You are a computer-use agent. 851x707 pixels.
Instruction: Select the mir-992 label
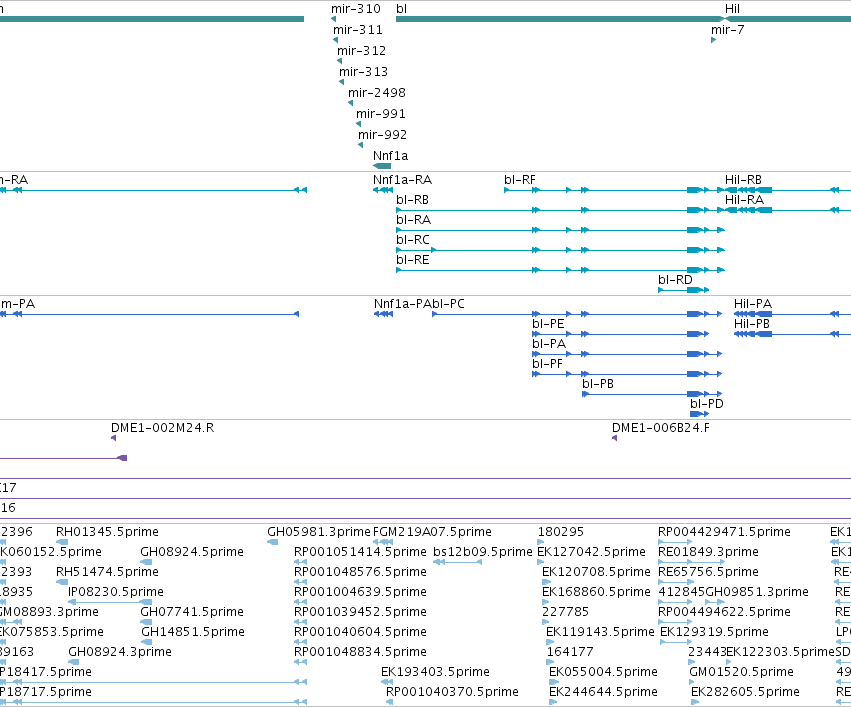click(383, 135)
